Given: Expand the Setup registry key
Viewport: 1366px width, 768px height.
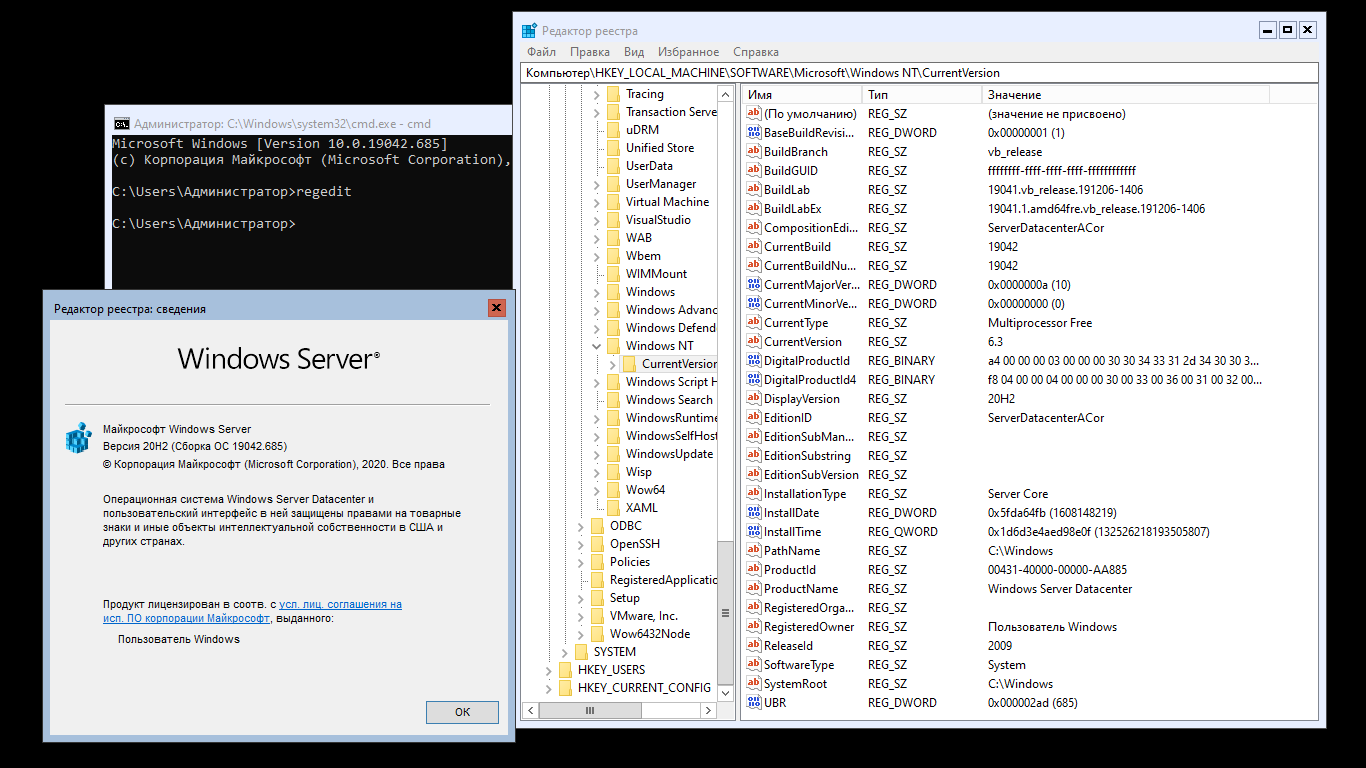Looking at the screenshot, I should [x=580, y=598].
